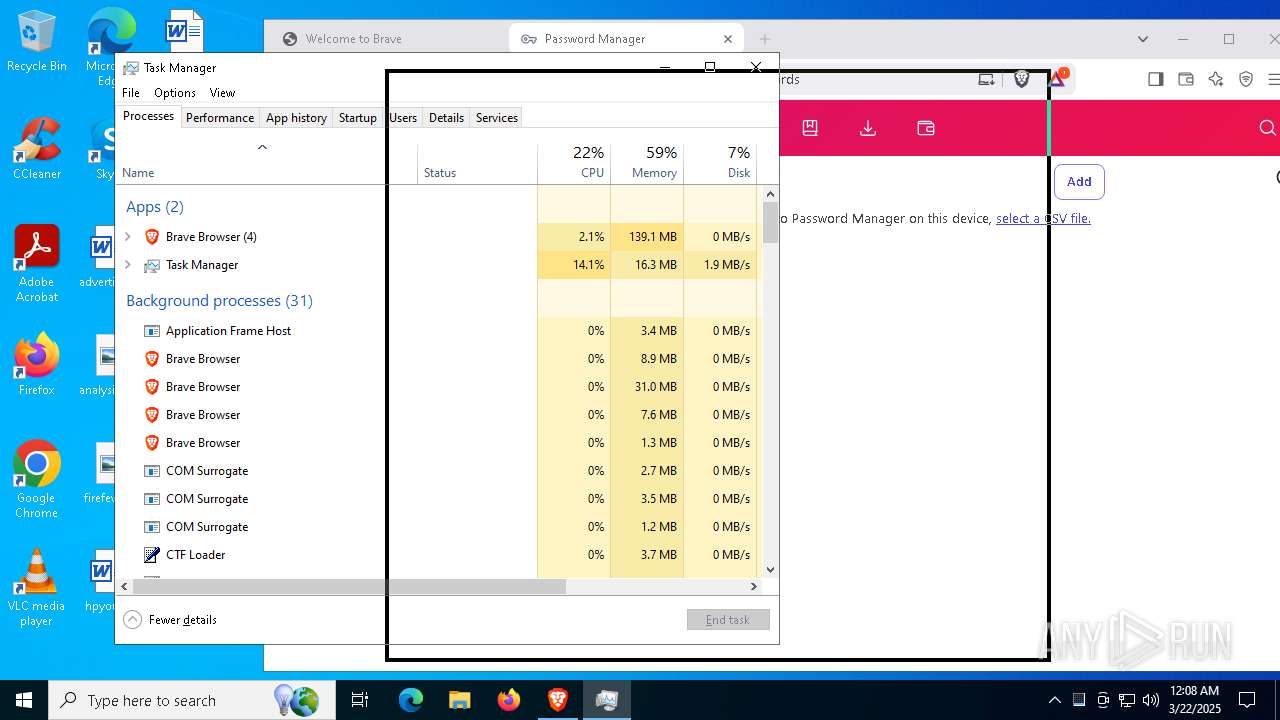
Task: Click Add button in Password Manager
Action: point(1079,181)
